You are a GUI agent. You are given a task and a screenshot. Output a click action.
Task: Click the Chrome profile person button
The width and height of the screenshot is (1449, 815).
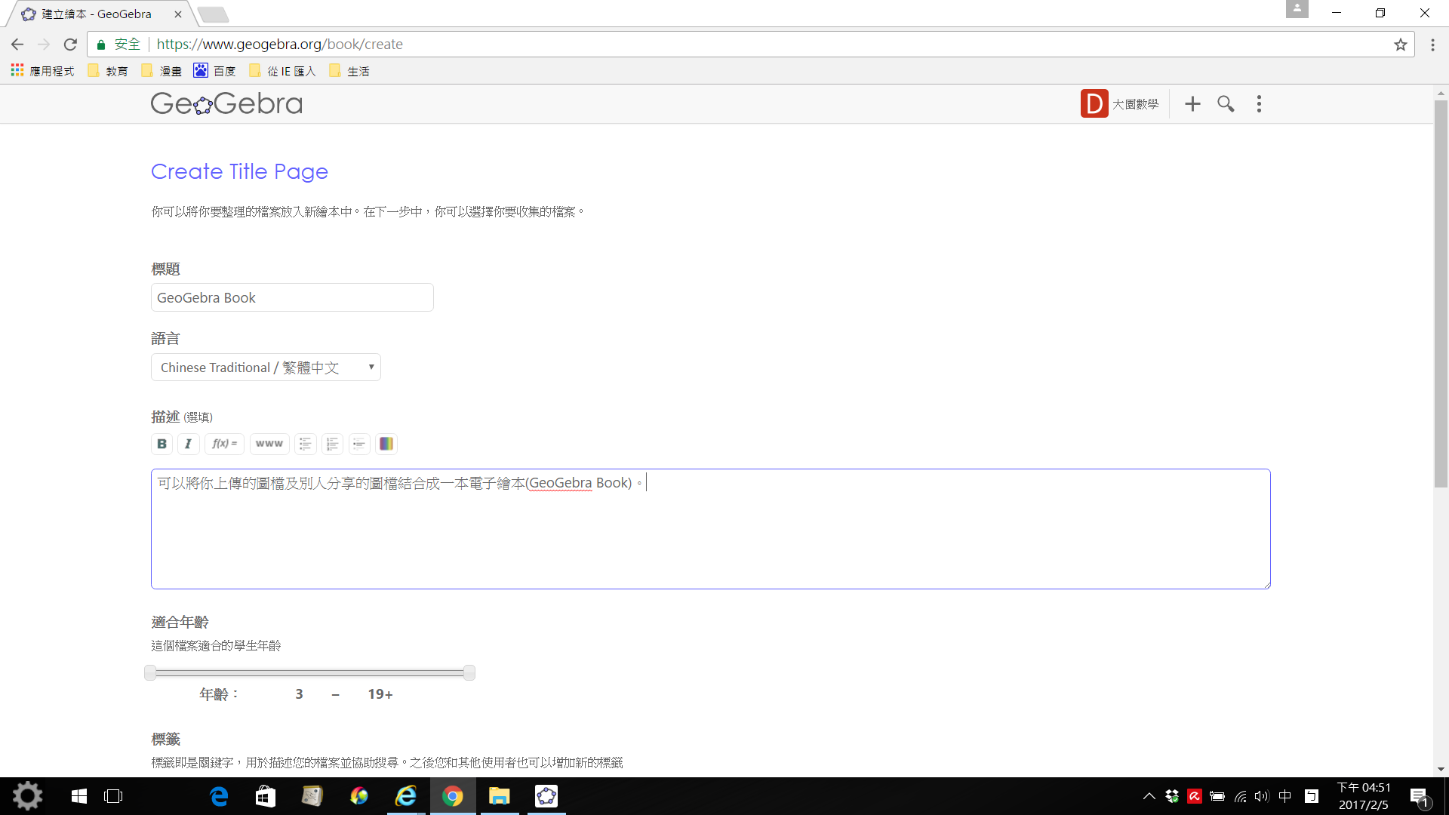(1297, 9)
